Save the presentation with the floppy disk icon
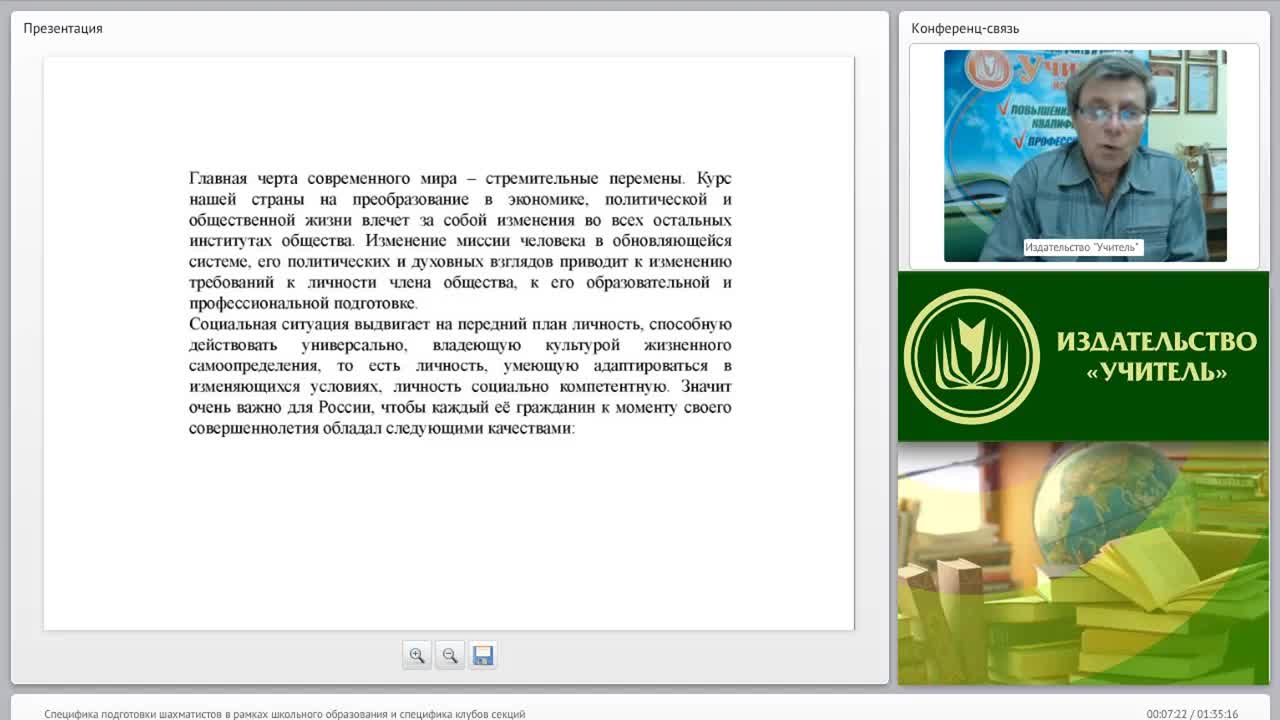The width and height of the screenshot is (1280, 720). [483, 655]
